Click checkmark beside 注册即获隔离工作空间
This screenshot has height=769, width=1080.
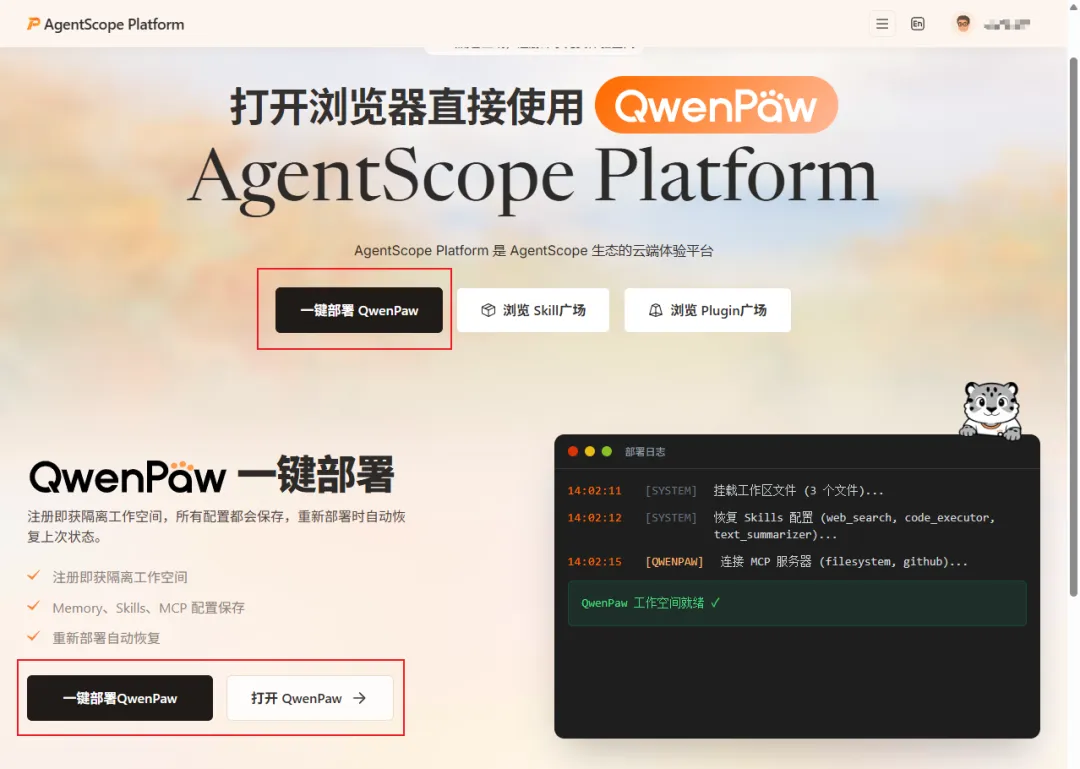click(x=33, y=575)
